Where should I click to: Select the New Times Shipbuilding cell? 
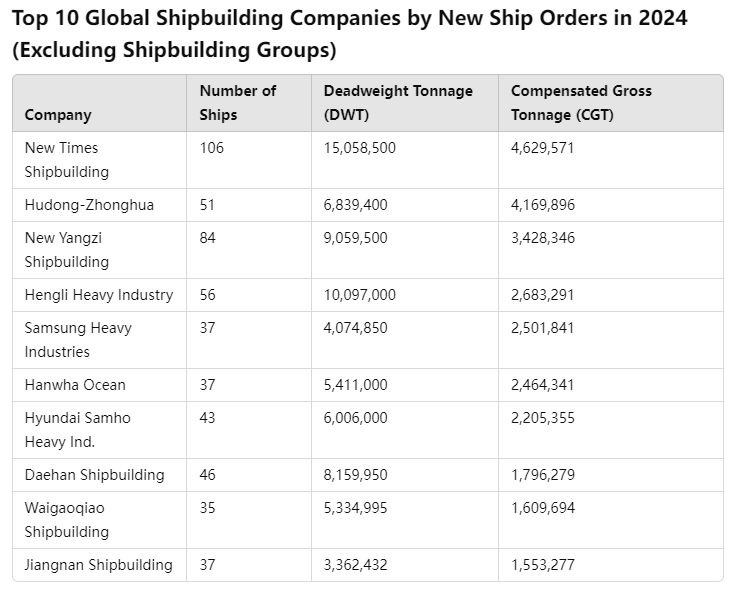pos(66,160)
